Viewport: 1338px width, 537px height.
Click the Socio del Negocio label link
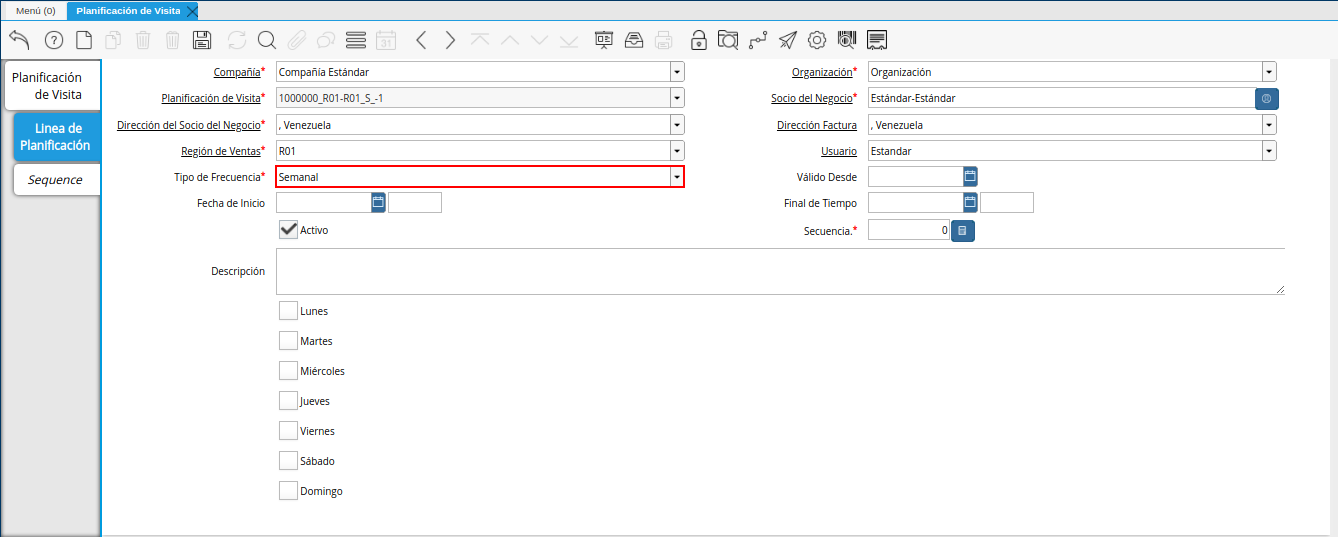(812, 98)
